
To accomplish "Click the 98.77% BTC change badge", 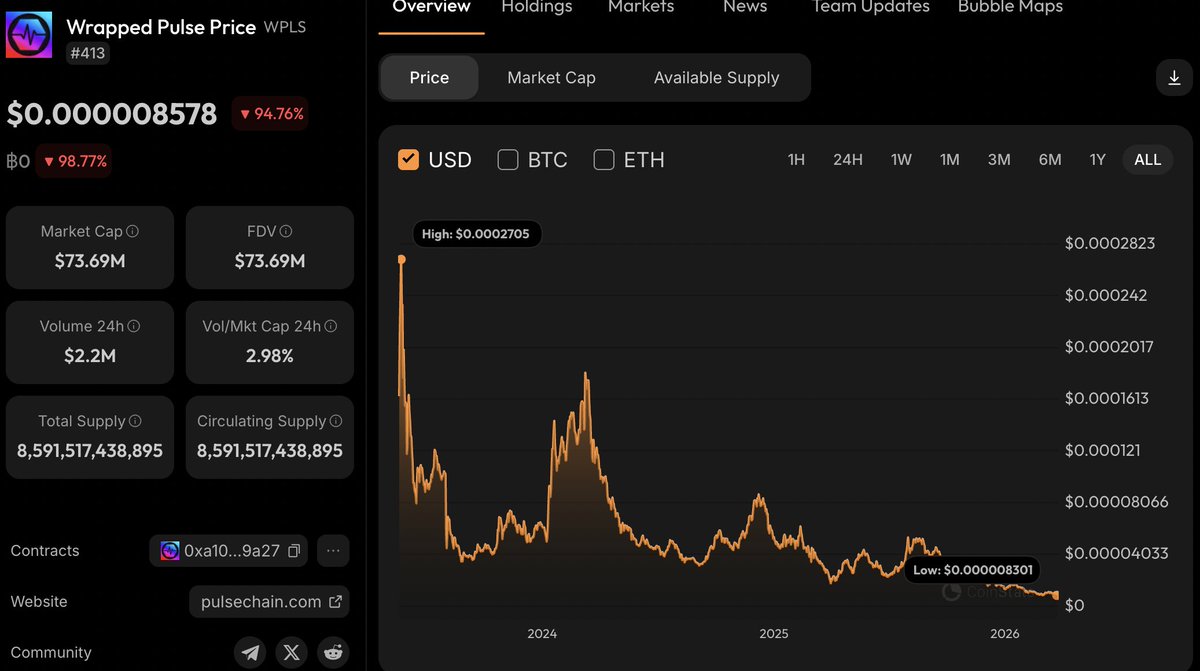I will tap(73, 161).
